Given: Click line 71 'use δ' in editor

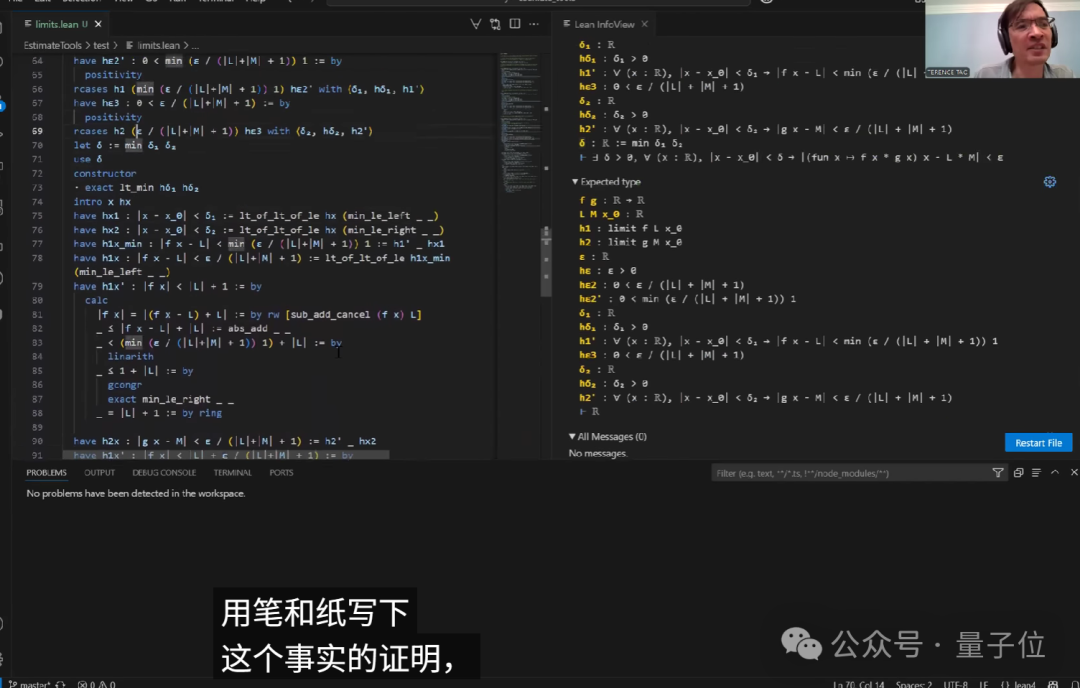Looking at the screenshot, I should [x=87, y=159].
